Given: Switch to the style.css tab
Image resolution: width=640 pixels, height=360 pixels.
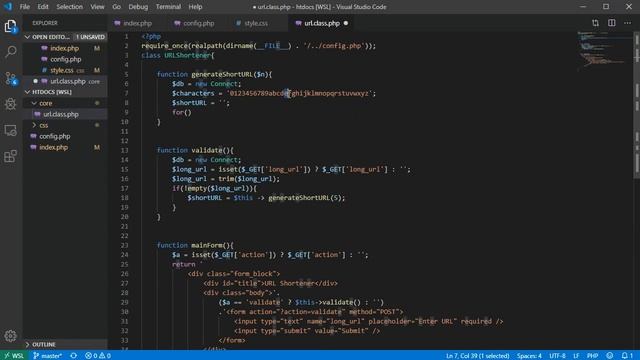Looking at the screenshot, I should coord(256,23).
